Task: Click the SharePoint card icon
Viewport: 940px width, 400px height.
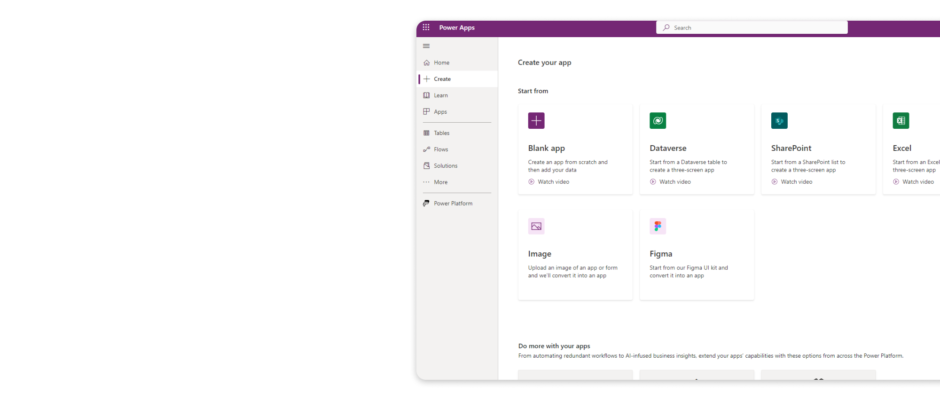Action: (x=779, y=121)
